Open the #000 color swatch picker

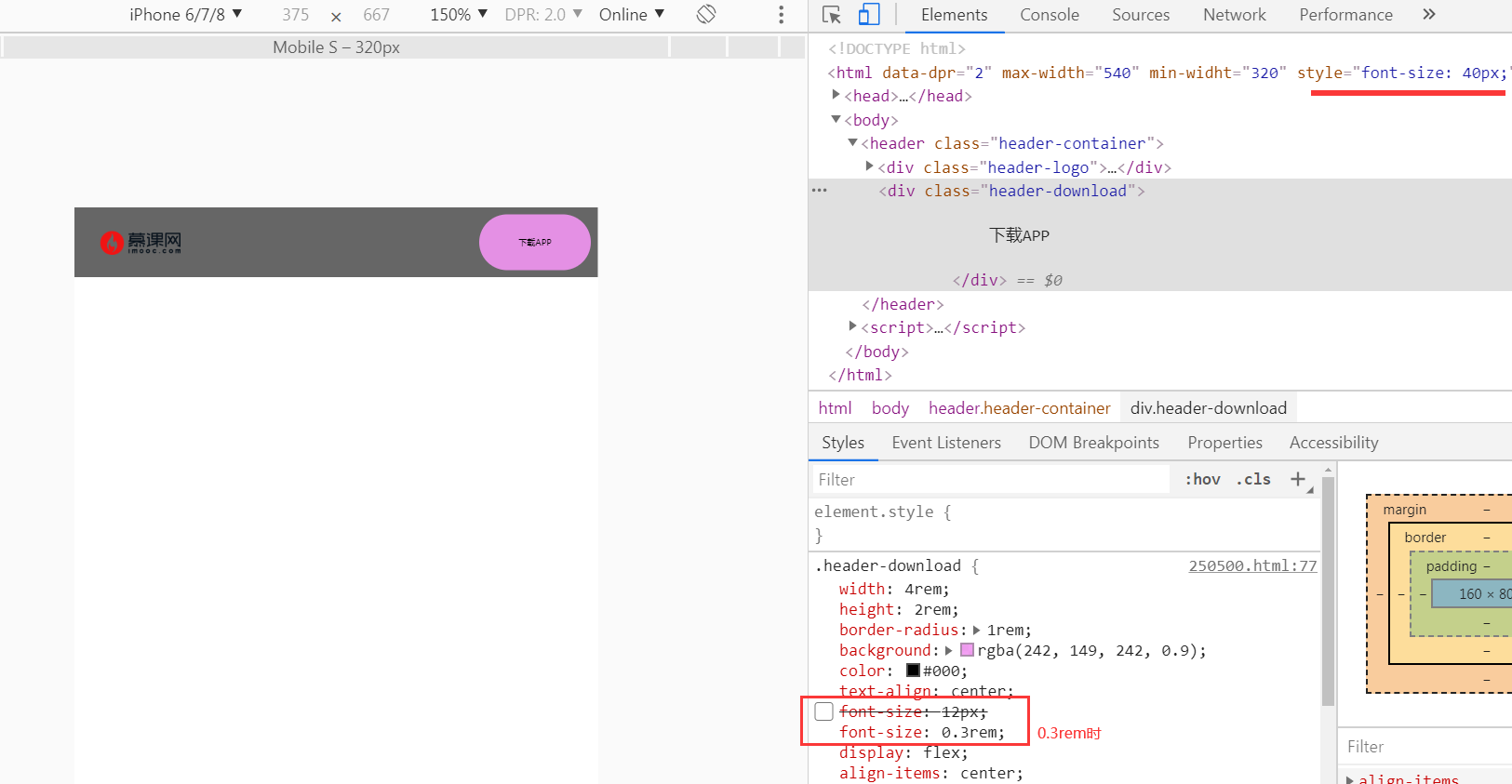click(913, 671)
